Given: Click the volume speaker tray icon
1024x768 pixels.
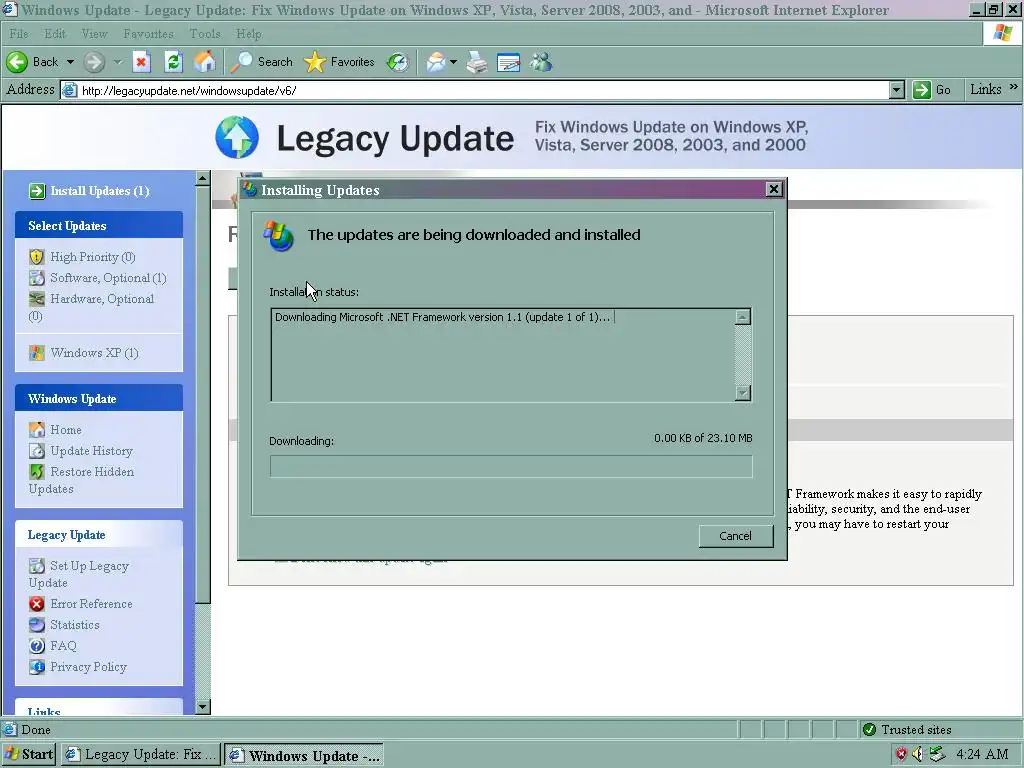Looking at the screenshot, I should [918, 754].
